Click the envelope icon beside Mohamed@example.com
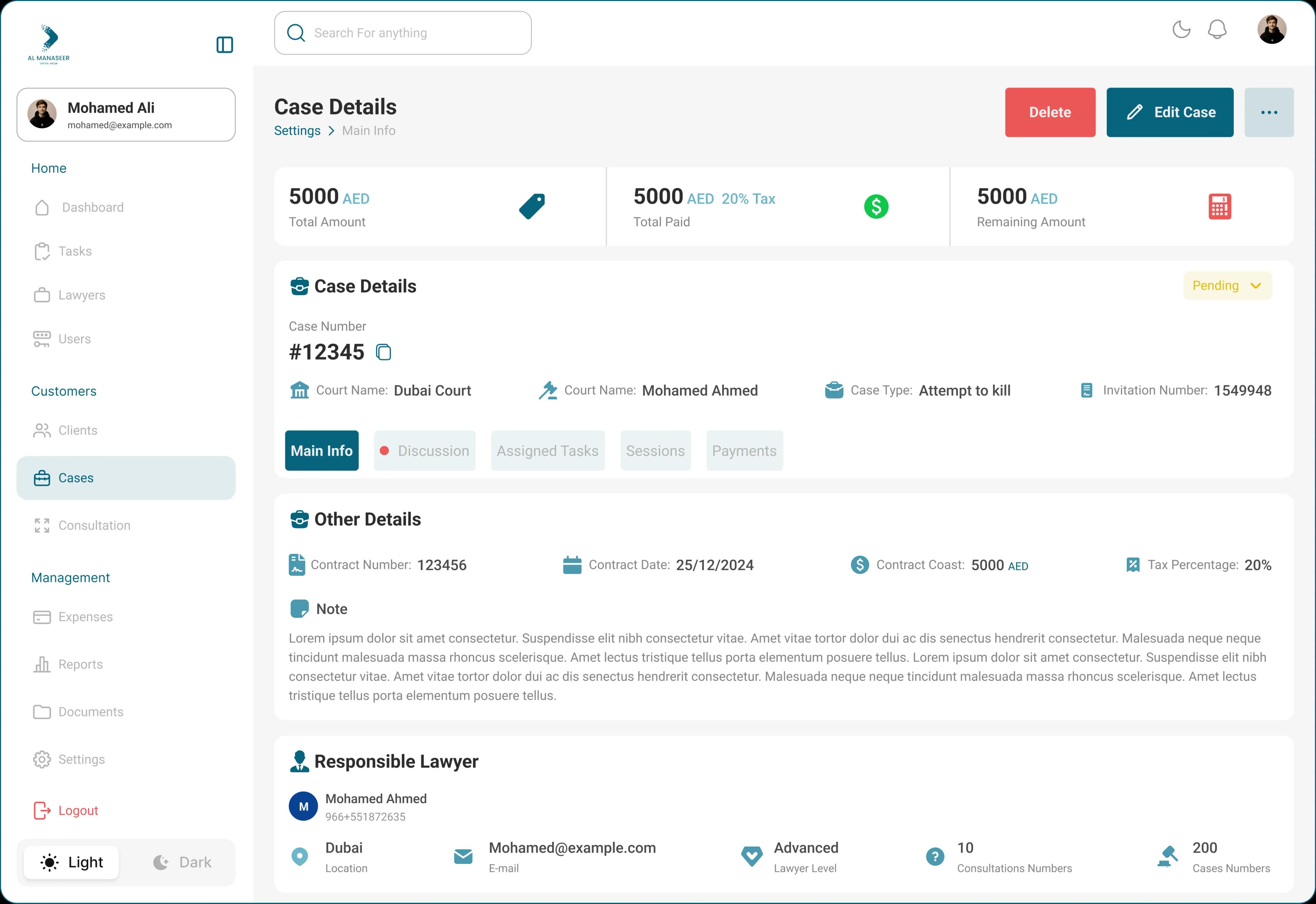The height and width of the screenshot is (904, 1316). [x=463, y=856]
